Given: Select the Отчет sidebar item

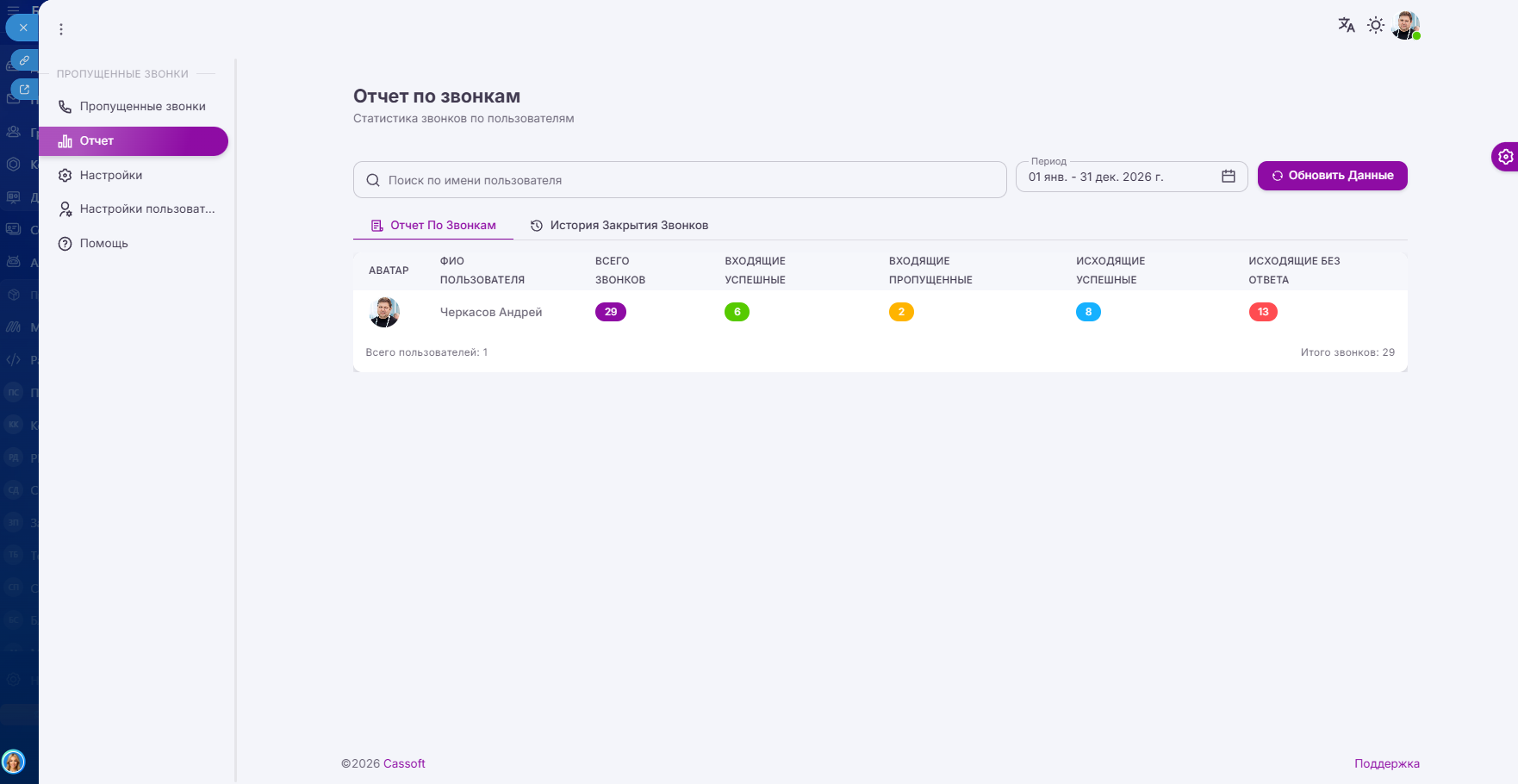Looking at the screenshot, I should pos(134,141).
